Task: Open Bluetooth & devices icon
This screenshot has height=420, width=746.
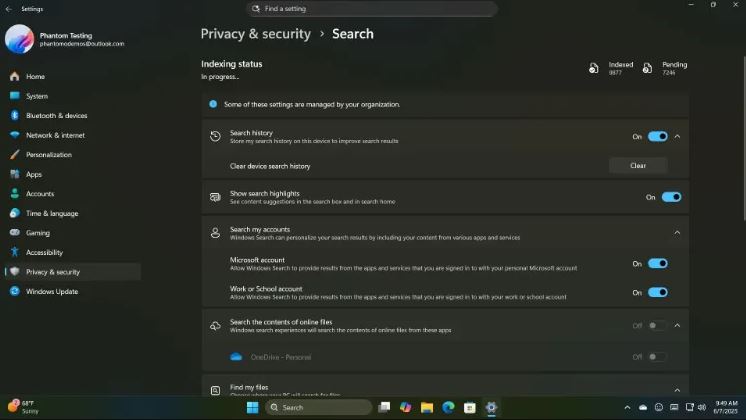Action: (x=15, y=115)
